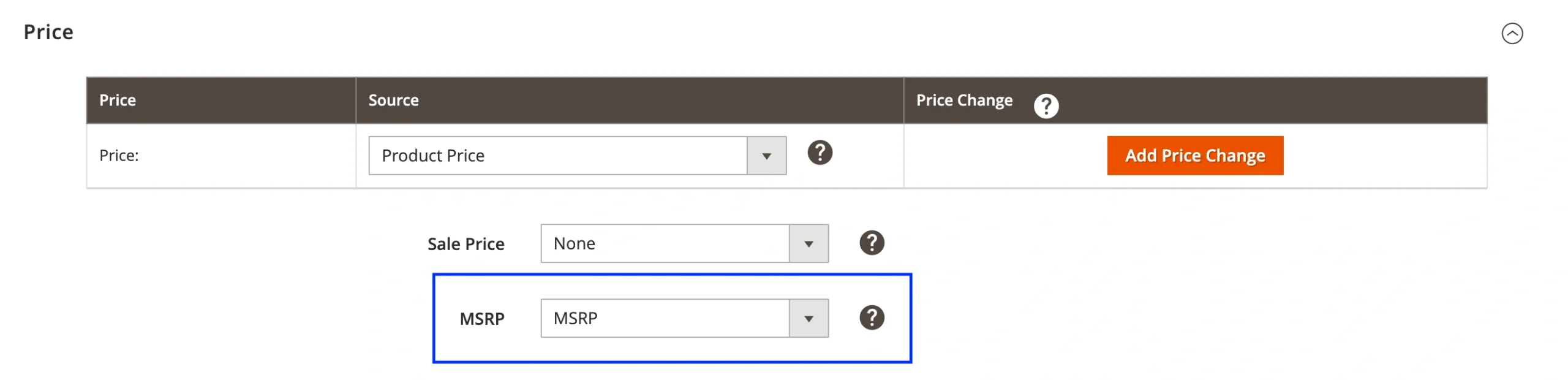This screenshot has height=380, width=1568.
Task: Click the Price section title
Action: point(48,32)
